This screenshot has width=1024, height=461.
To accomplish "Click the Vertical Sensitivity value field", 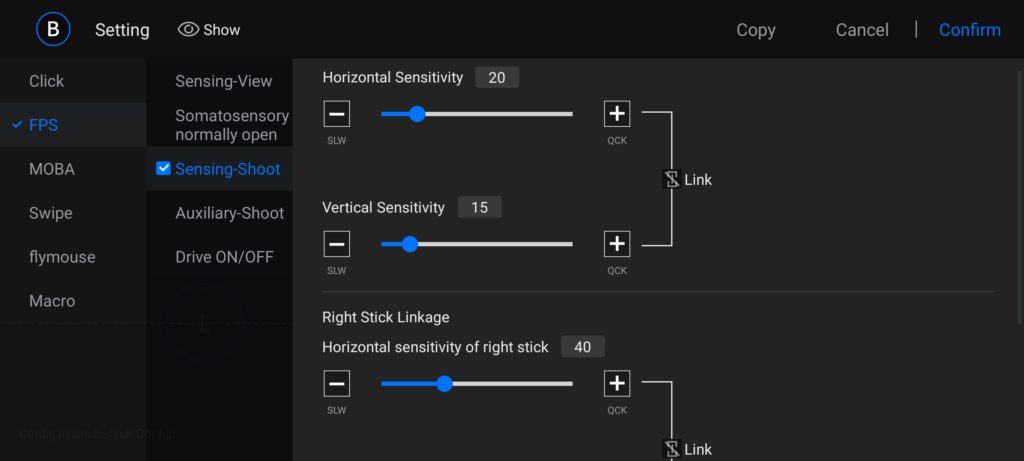I will click(479, 208).
